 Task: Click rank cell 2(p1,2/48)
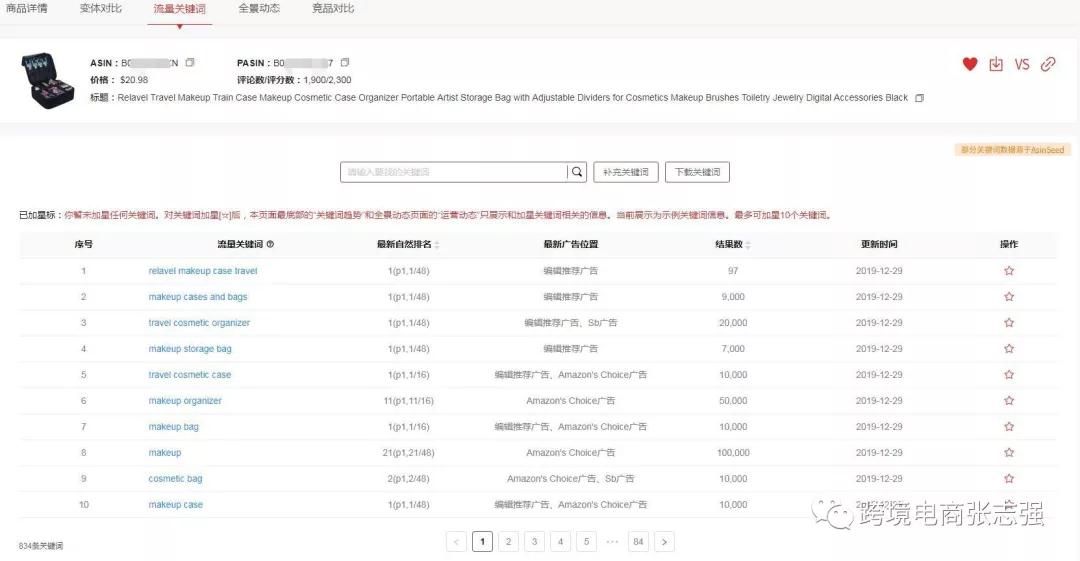(x=408, y=478)
